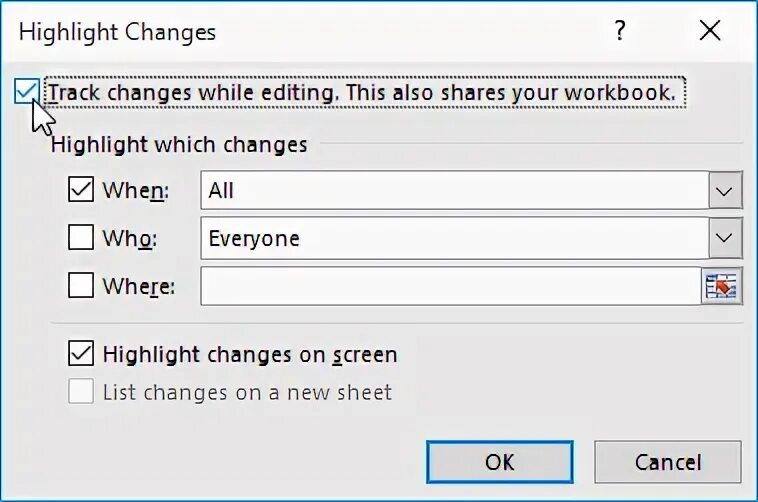The image size is (758, 502).
Task: Toggle the When checkbox
Action: [81, 189]
